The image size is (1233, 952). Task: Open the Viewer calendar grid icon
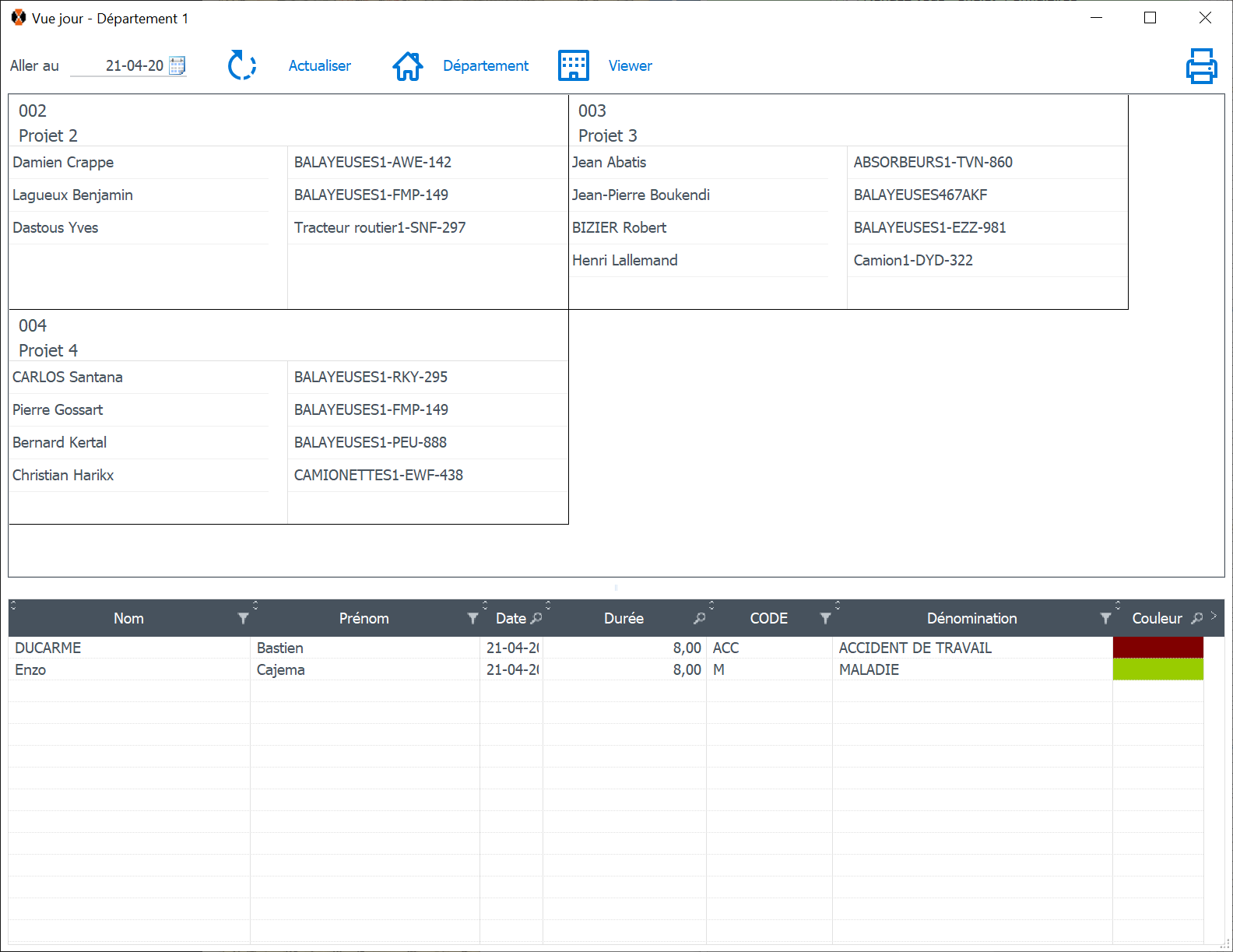click(x=574, y=66)
